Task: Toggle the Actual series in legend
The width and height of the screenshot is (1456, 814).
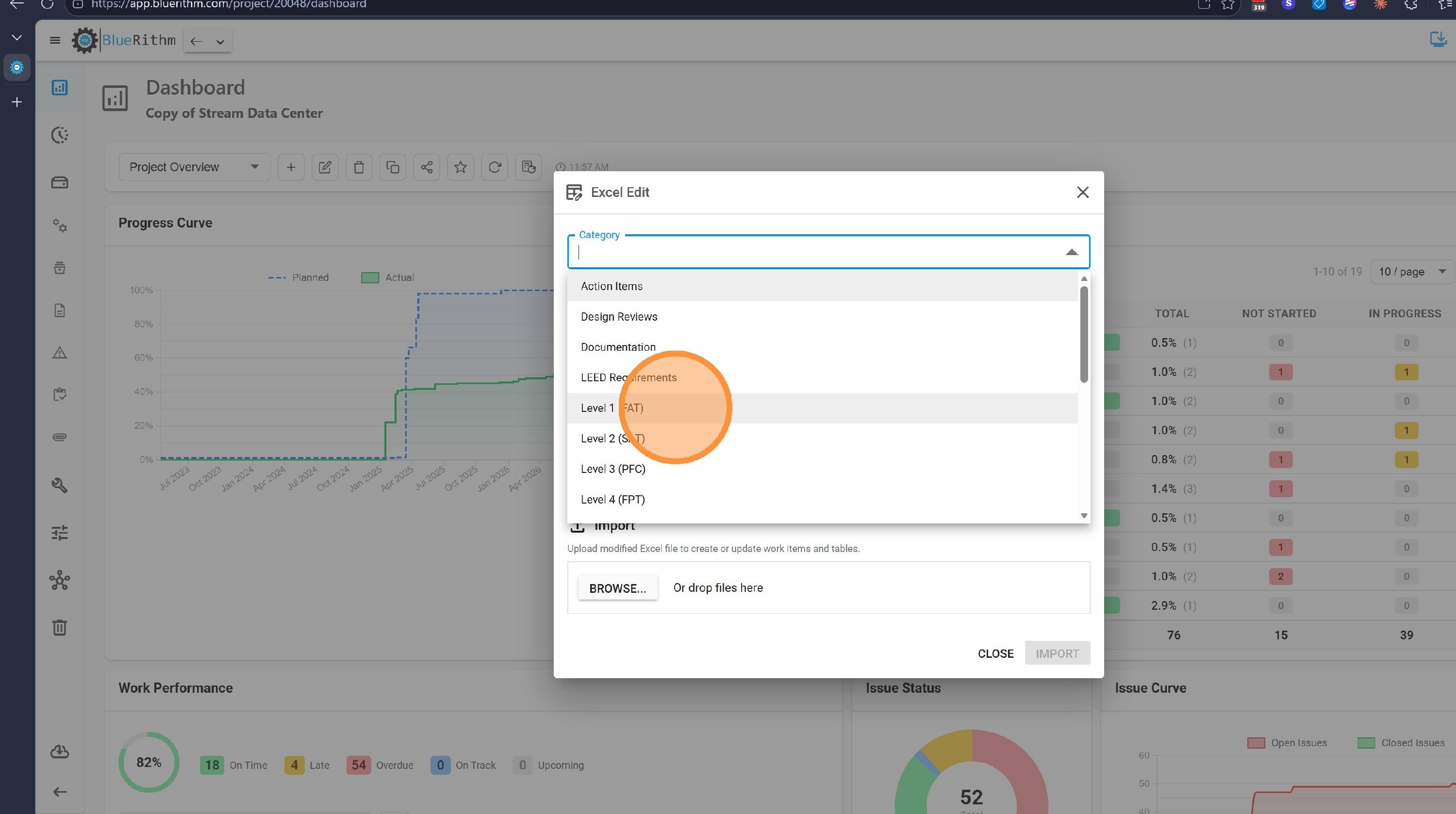Action: [x=388, y=277]
